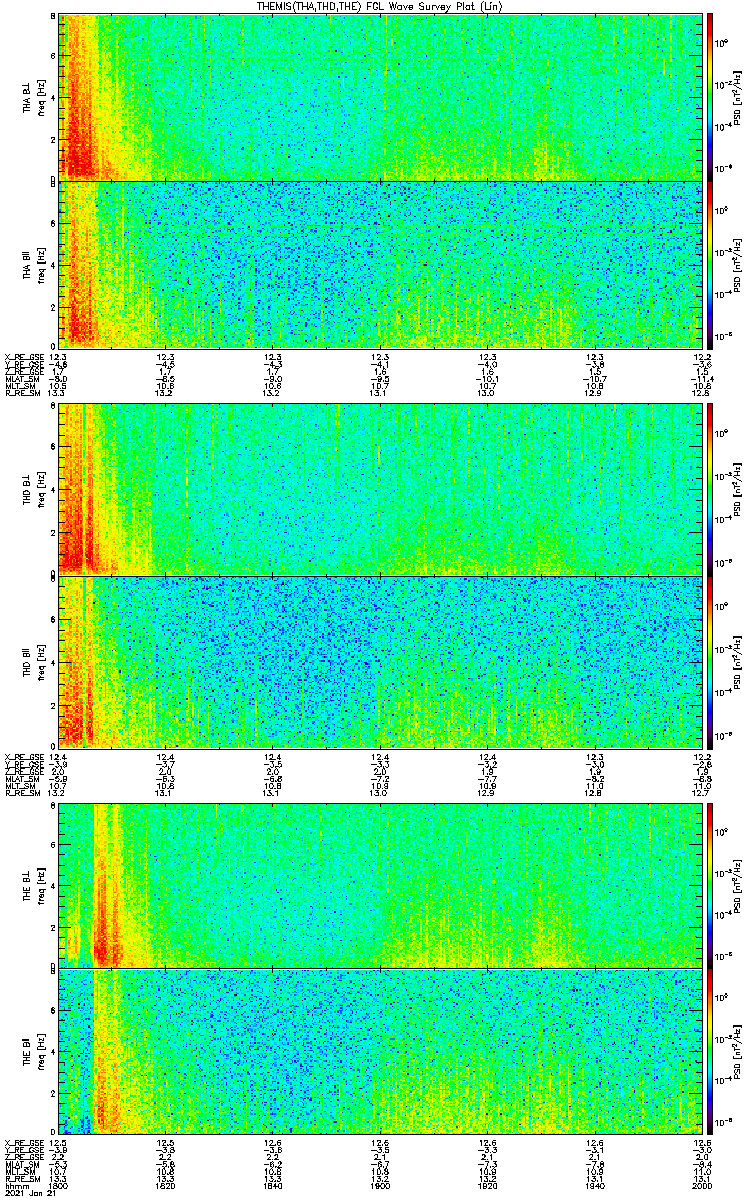Click the R_RE_SM row label under THD panels
This screenshot has width=750, height=1200.
tap(21, 794)
